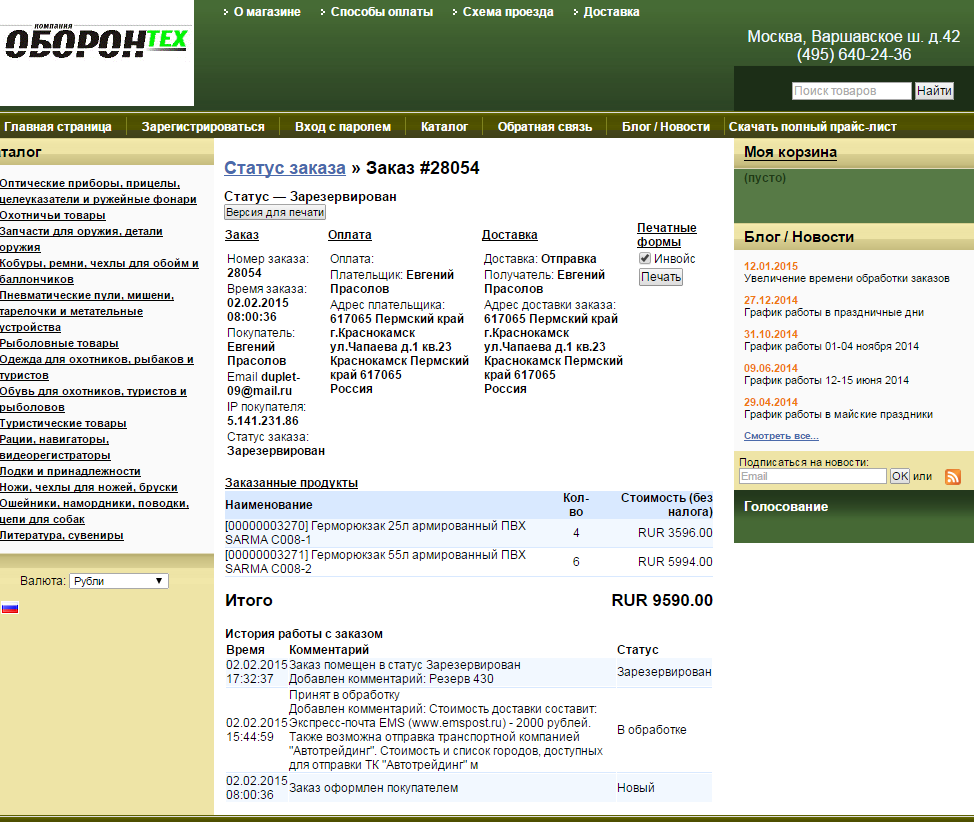Open category Ошейники, намордники, поводки
This screenshot has width=974, height=822.
pyautogui.click(x=94, y=511)
